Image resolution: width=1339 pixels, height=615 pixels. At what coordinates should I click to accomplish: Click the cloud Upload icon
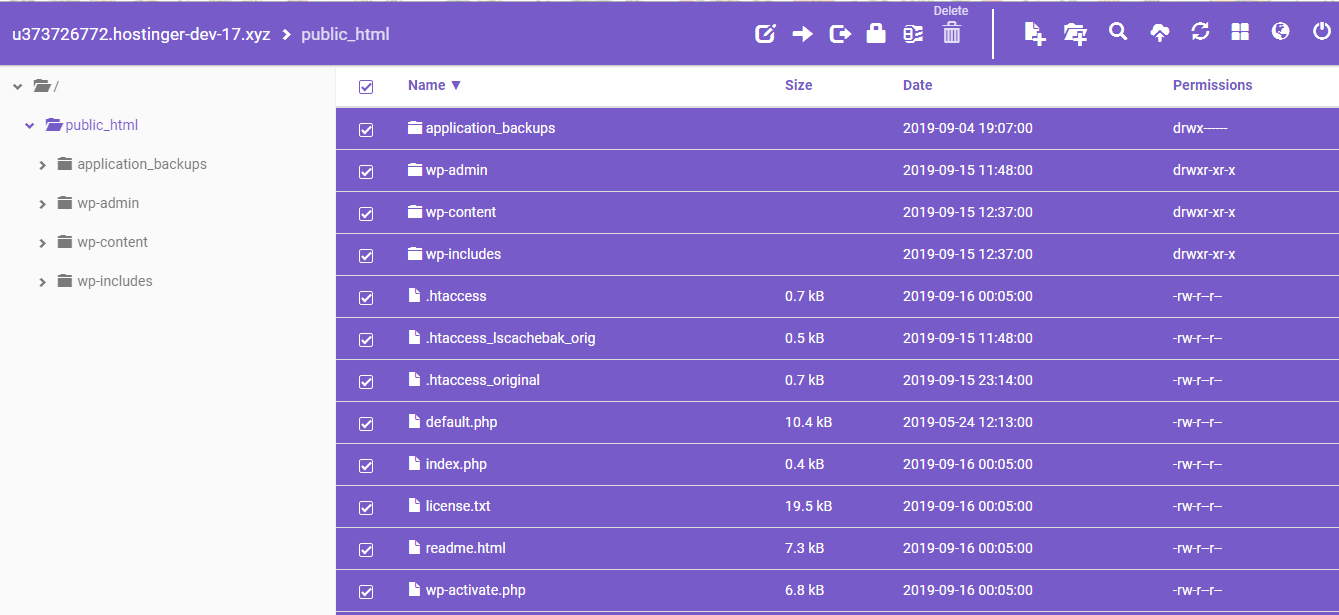pos(1159,33)
